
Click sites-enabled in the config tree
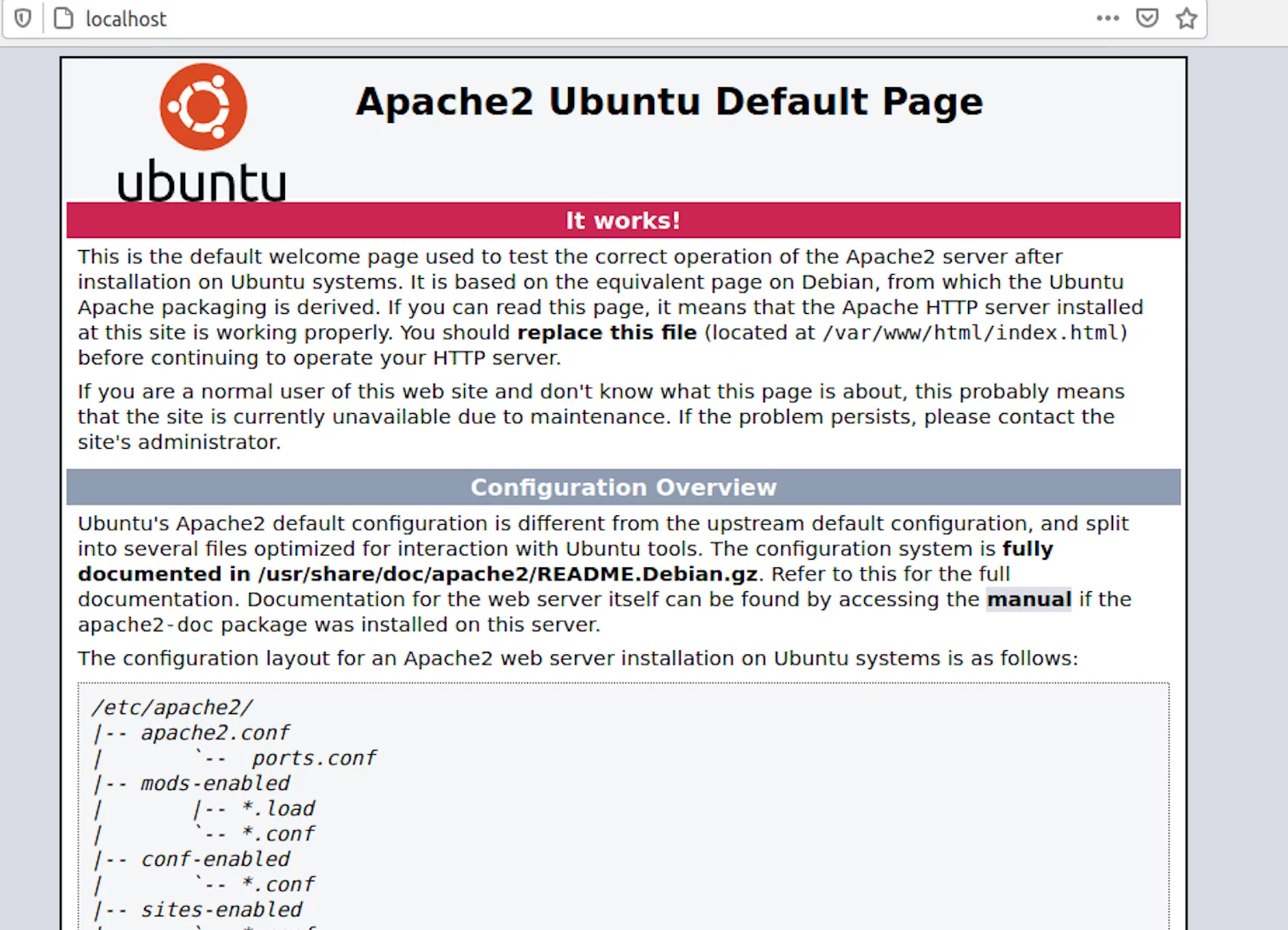pos(222,910)
